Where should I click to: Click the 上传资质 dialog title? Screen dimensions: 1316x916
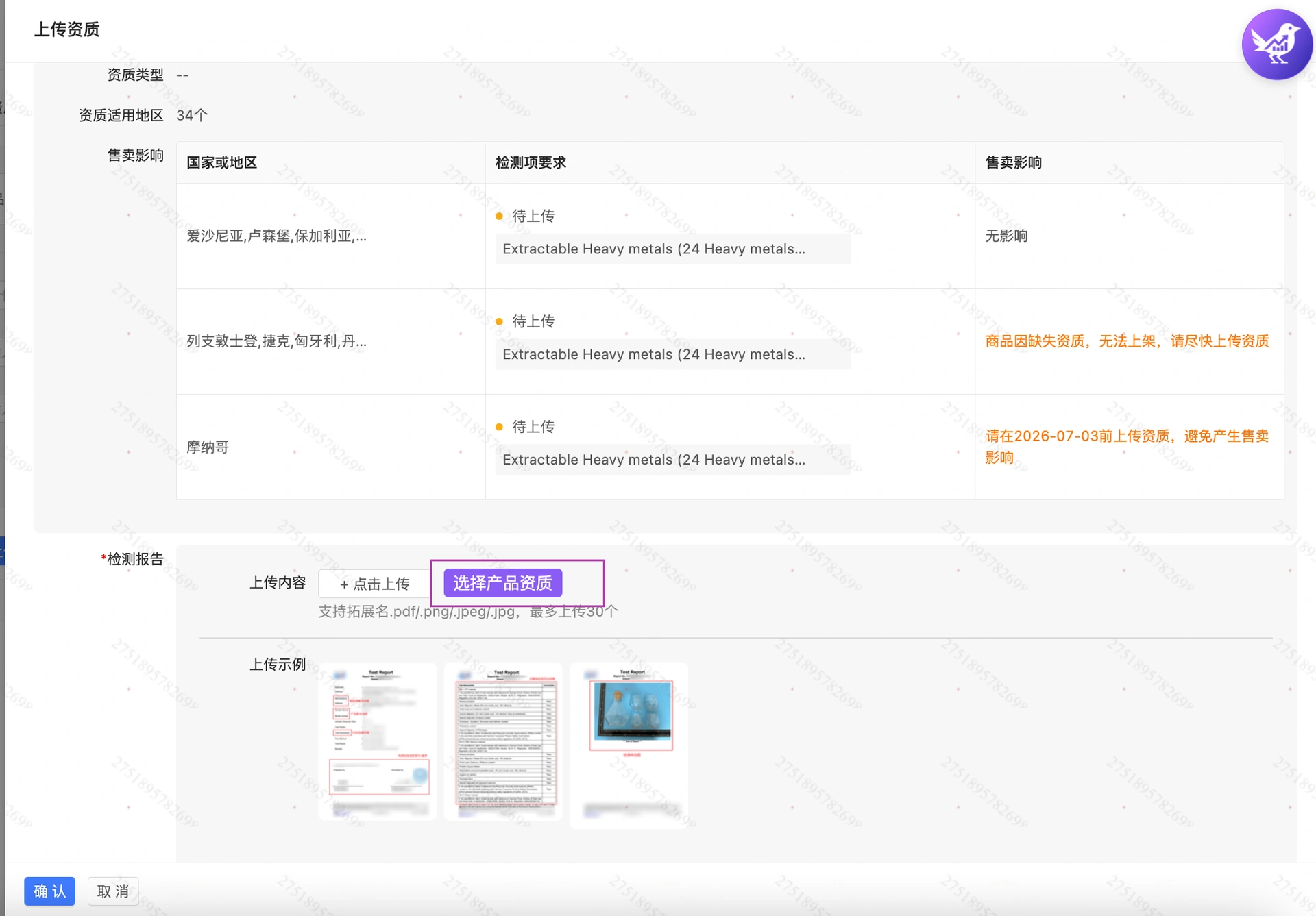(67, 29)
